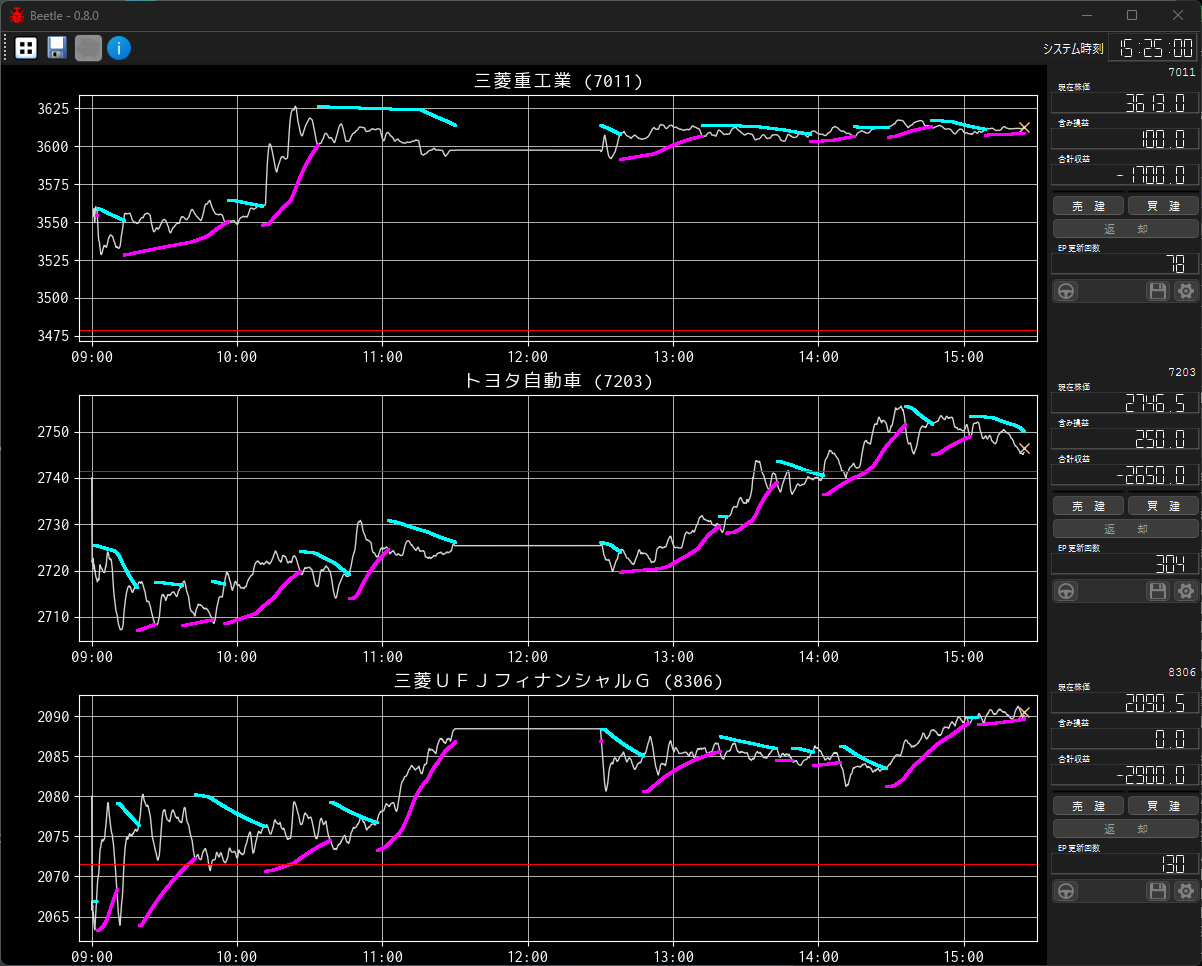Click chart title トヨタ自動車 (7203)

pyautogui.click(x=558, y=381)
